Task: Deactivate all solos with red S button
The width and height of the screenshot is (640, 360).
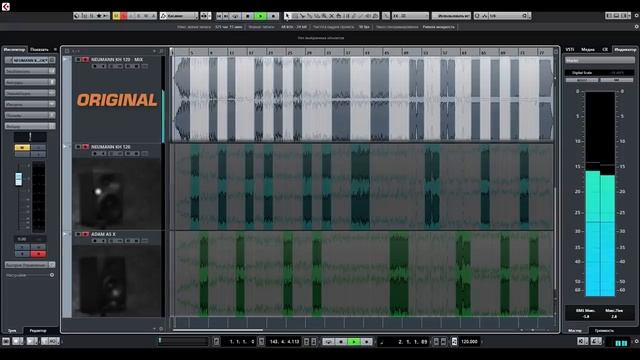Action: (x=124, y=16)
